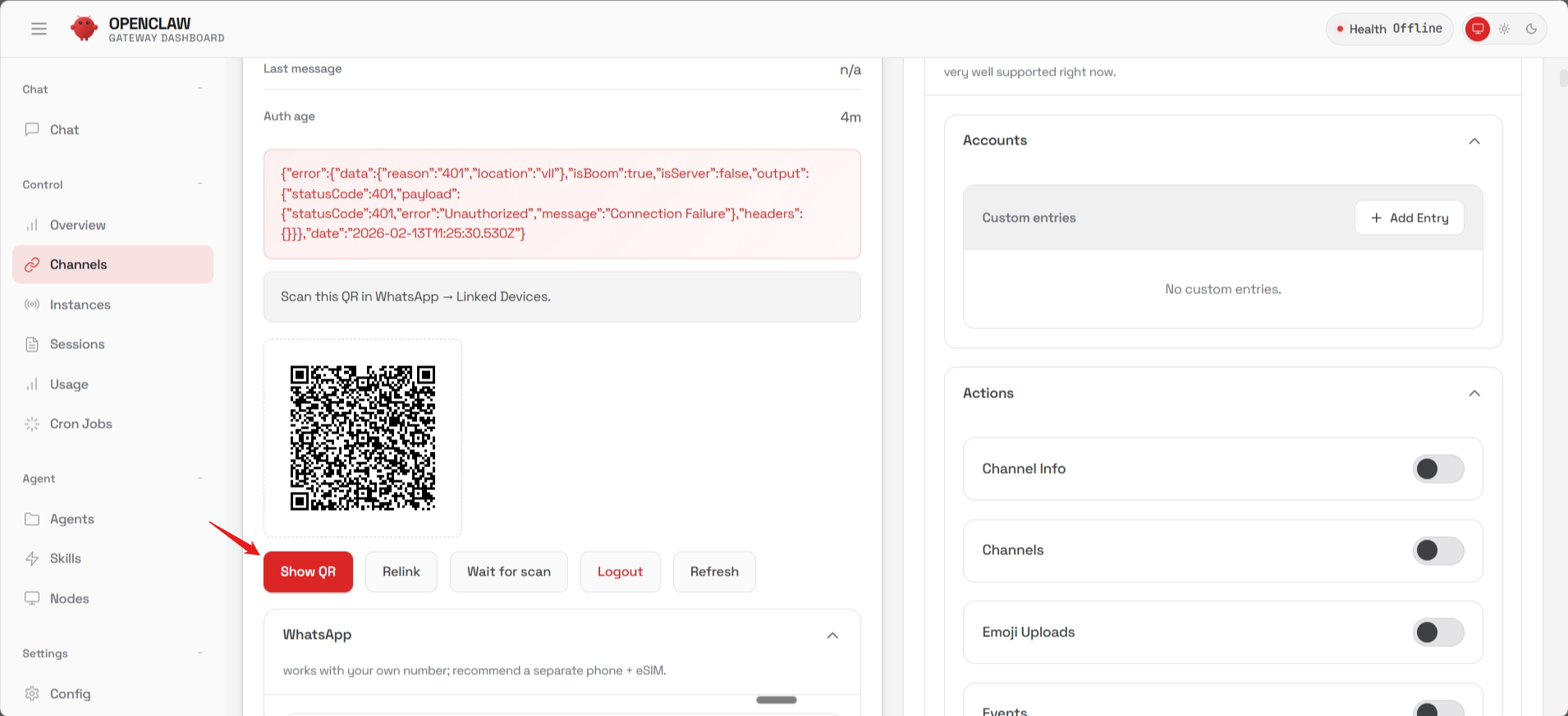Click the red 401 Unauthorized error box
Image resolution: width=1568 pixels, height=716 pixels.
coord(562,204)
